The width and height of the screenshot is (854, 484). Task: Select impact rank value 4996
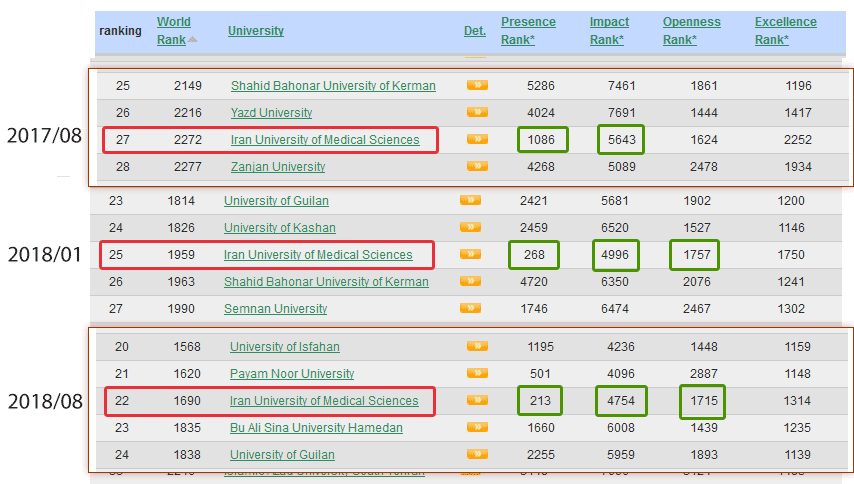click(x=615, y=255)
